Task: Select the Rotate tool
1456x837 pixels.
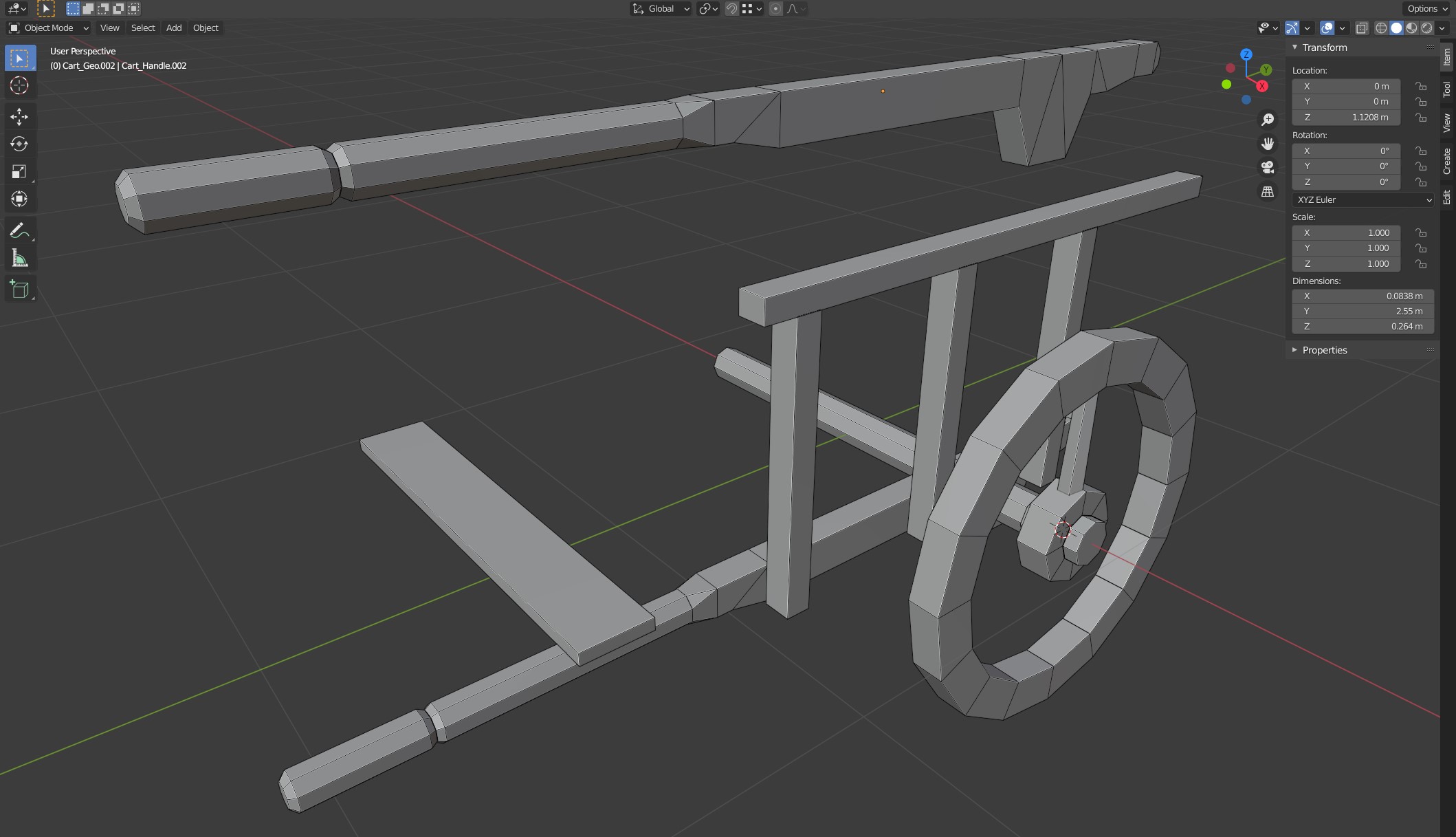Action: [x=19, y=144]
